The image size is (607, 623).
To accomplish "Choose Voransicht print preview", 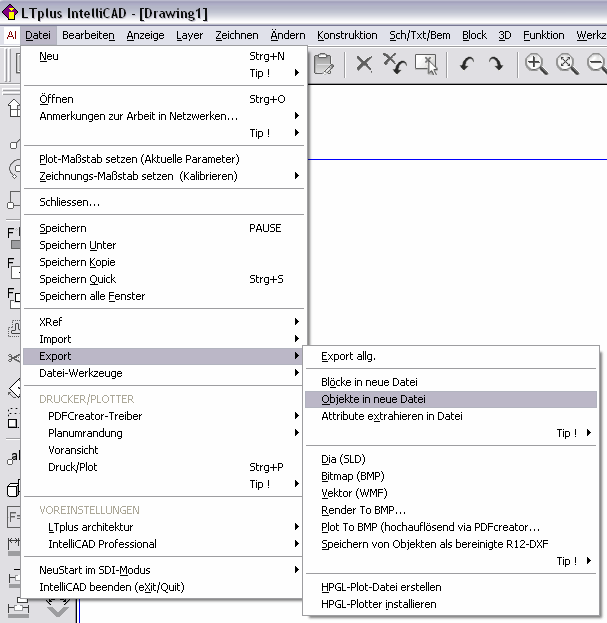I will [x=164, y=451].
